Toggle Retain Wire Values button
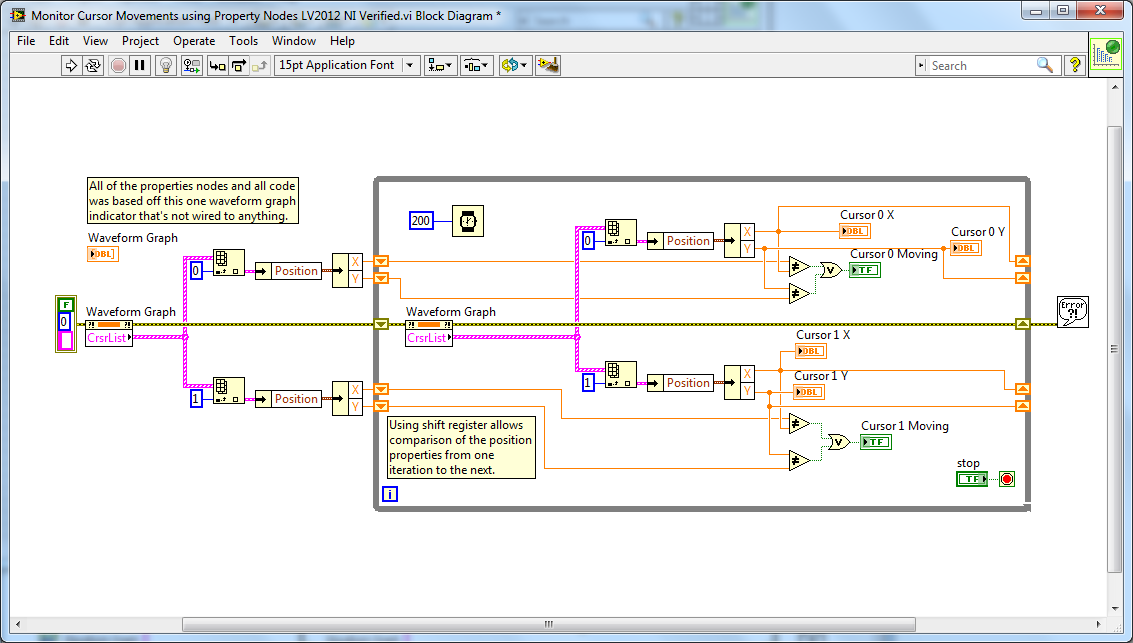The image size is (1133, 643). point(192,66)
